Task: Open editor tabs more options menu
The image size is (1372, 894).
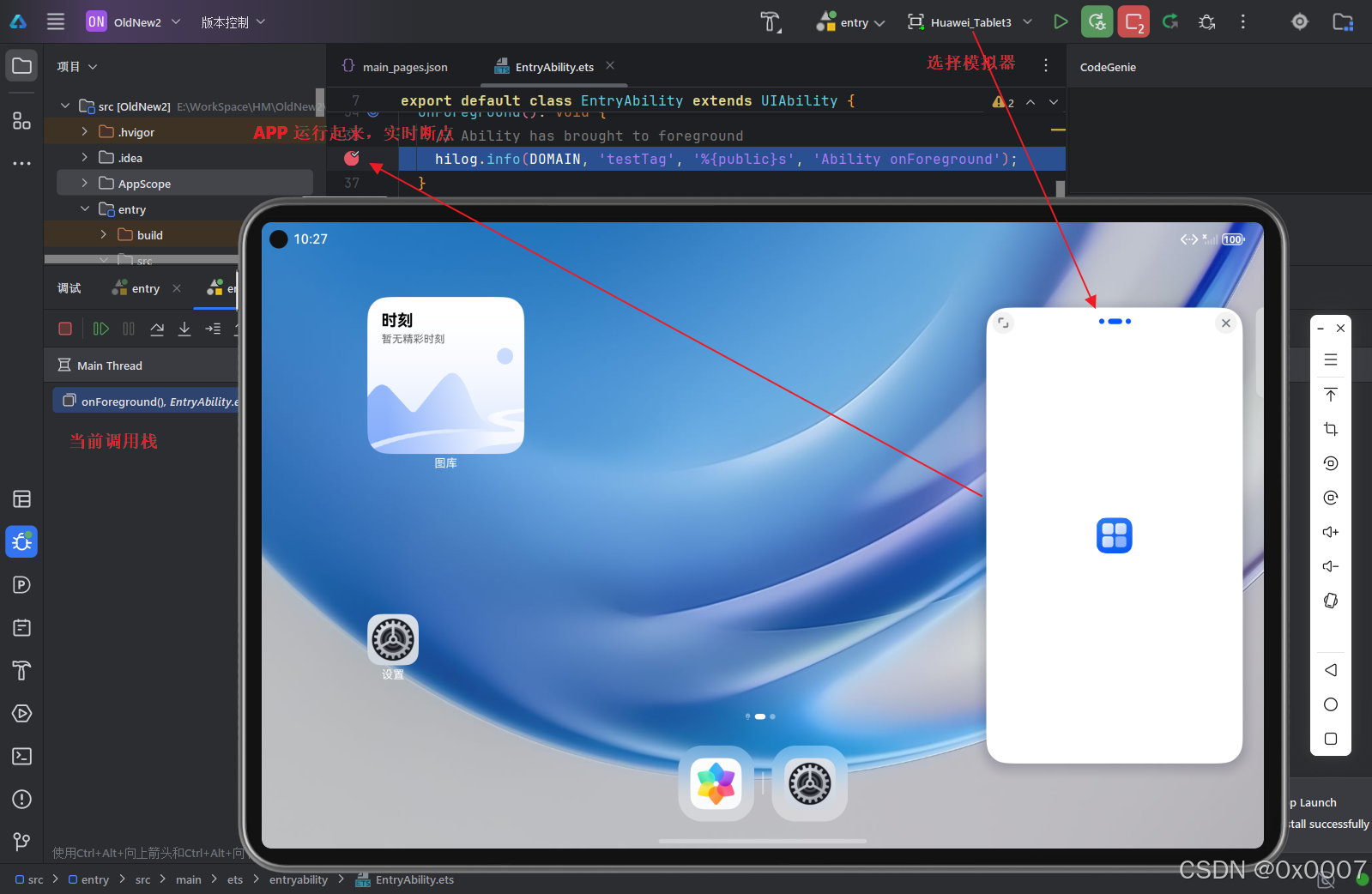Action: (x=1045, y=65)
